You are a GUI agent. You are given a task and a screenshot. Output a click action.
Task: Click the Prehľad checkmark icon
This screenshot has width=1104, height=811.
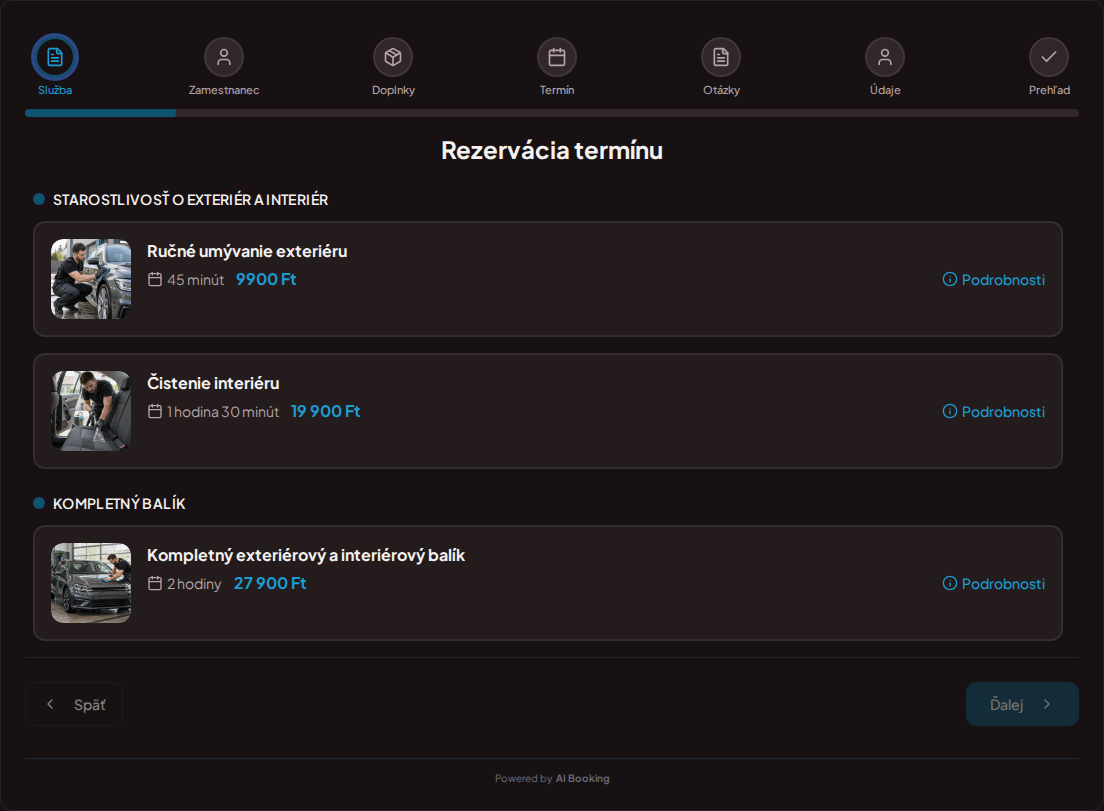(1049, 57)
